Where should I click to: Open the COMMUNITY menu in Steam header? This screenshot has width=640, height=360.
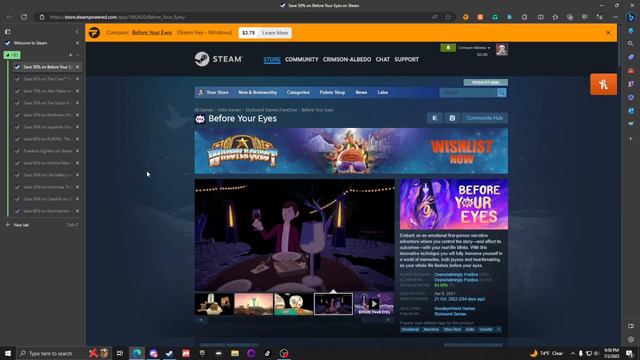coord(302,60)
